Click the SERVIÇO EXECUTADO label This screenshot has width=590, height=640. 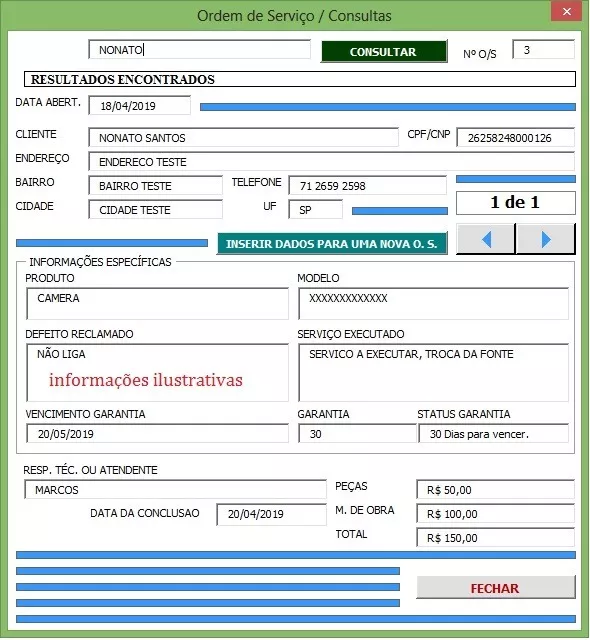click(x=350, y=334)
